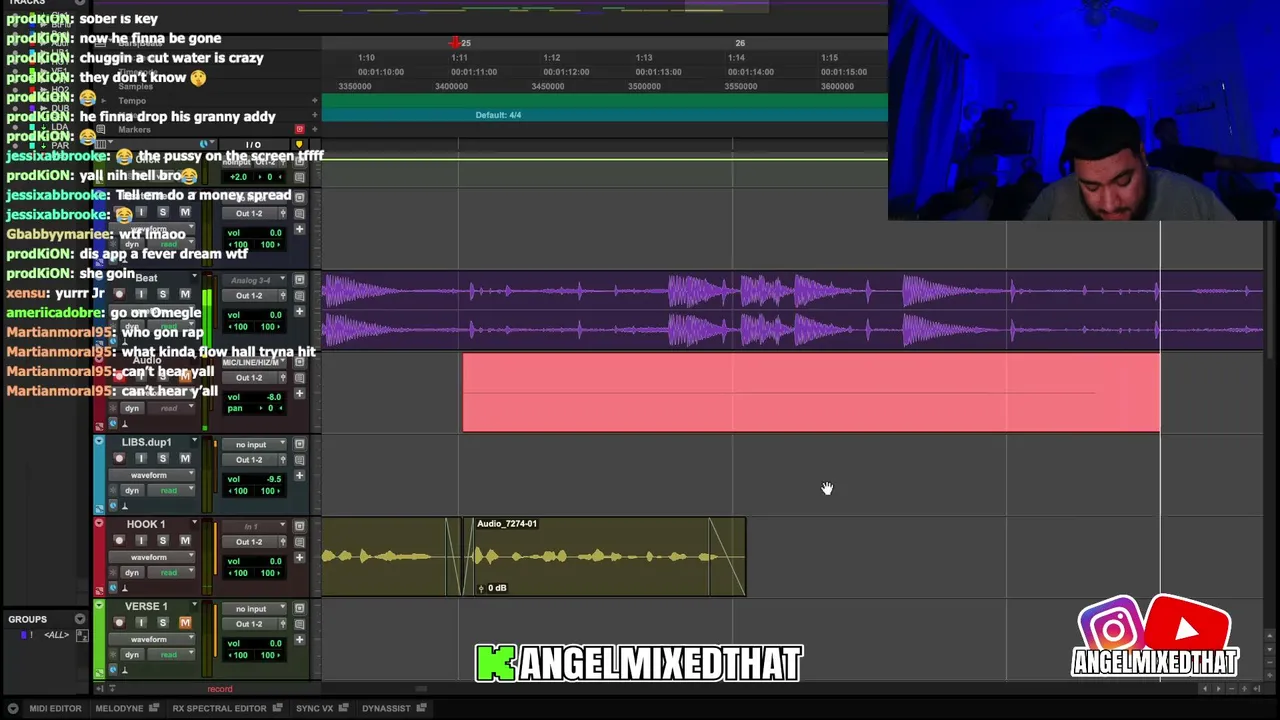The width and height of the screenshot is (1280, 720).
Task: Click the plus icon on VERSE 1 track
Action: click(x=299, y=640)
